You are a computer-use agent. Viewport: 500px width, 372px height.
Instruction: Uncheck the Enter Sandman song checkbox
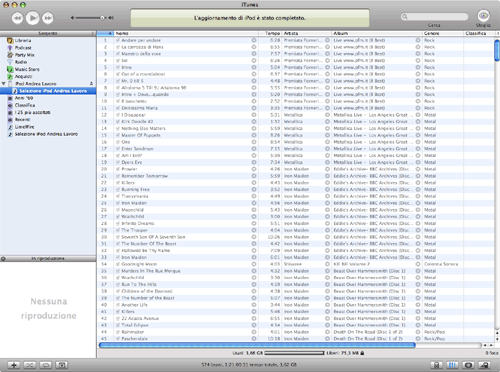tap(118, 149)
